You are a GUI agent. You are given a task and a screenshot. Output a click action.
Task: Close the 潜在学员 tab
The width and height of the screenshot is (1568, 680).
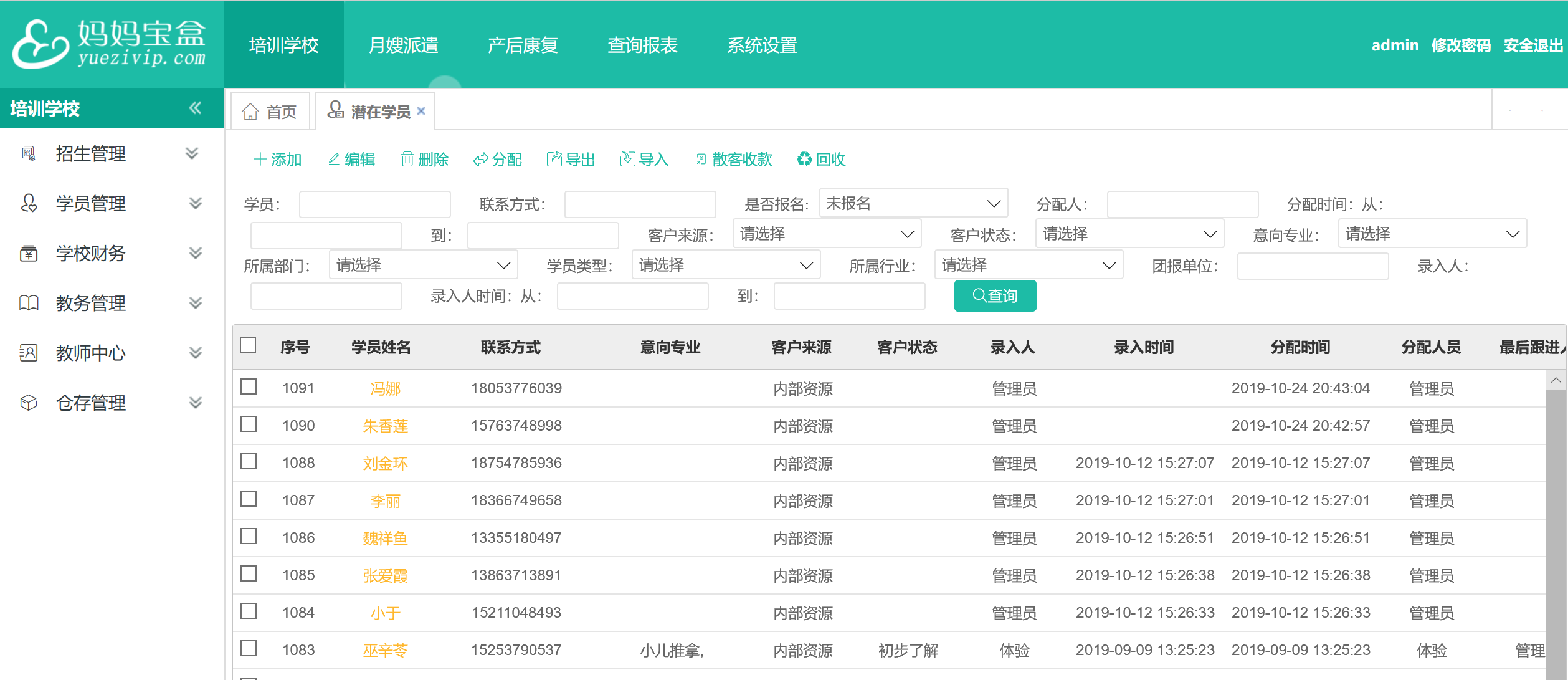click(x=421, y=111)
